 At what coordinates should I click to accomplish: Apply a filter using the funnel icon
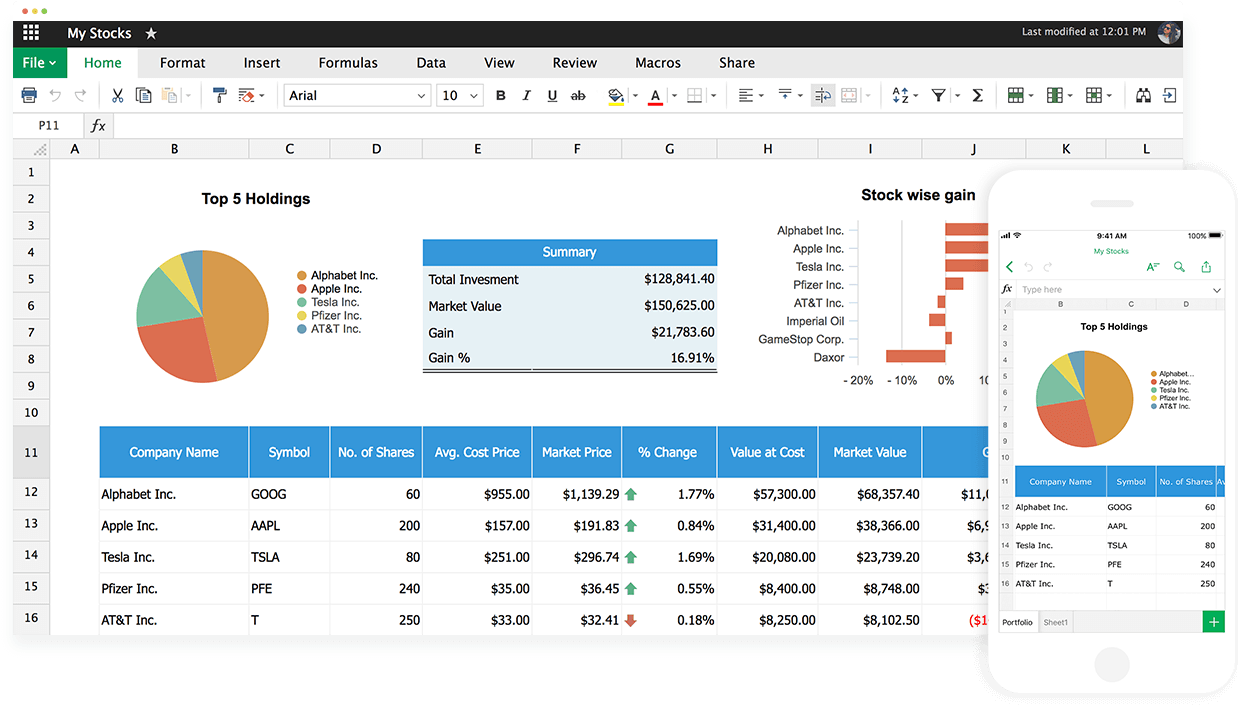[x=938, y=95]
